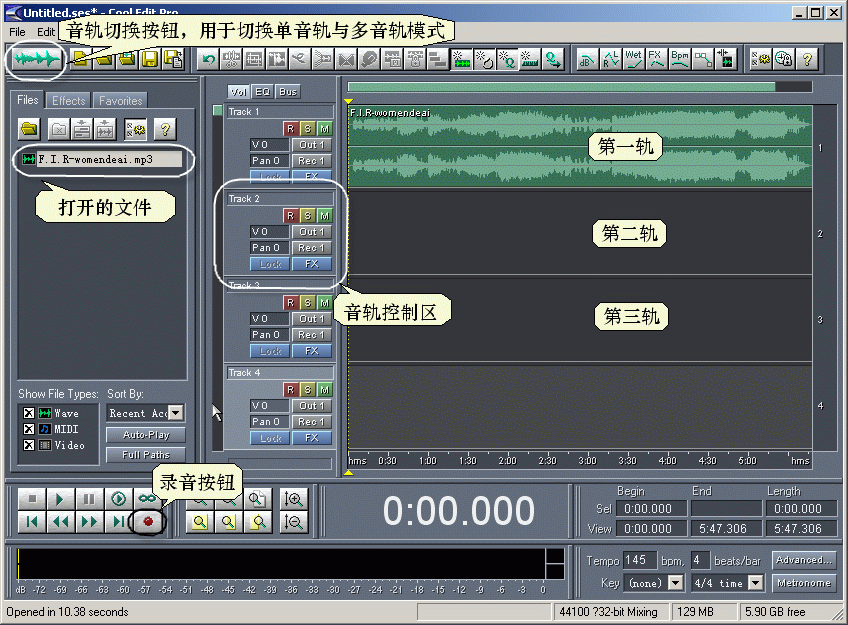Image resolution: width=848 pixels, height=625 pixels.
Task: Click the dB envelope toolbar icon
Action: 587,59
